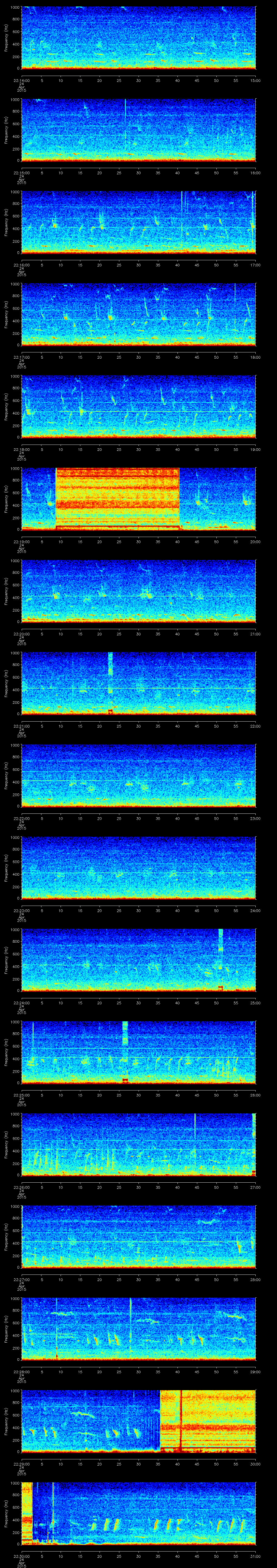Screen dimensions: 277x1568
Task: Click the vertical burst near second 26 of 22:25
Action: pyautogui.click(x=125, y=1052)
